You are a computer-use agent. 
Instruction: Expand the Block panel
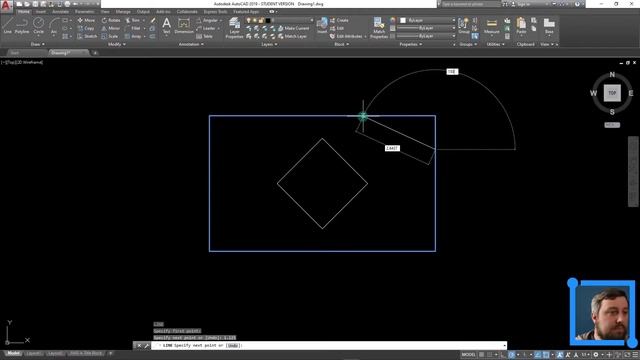(341, 44)
